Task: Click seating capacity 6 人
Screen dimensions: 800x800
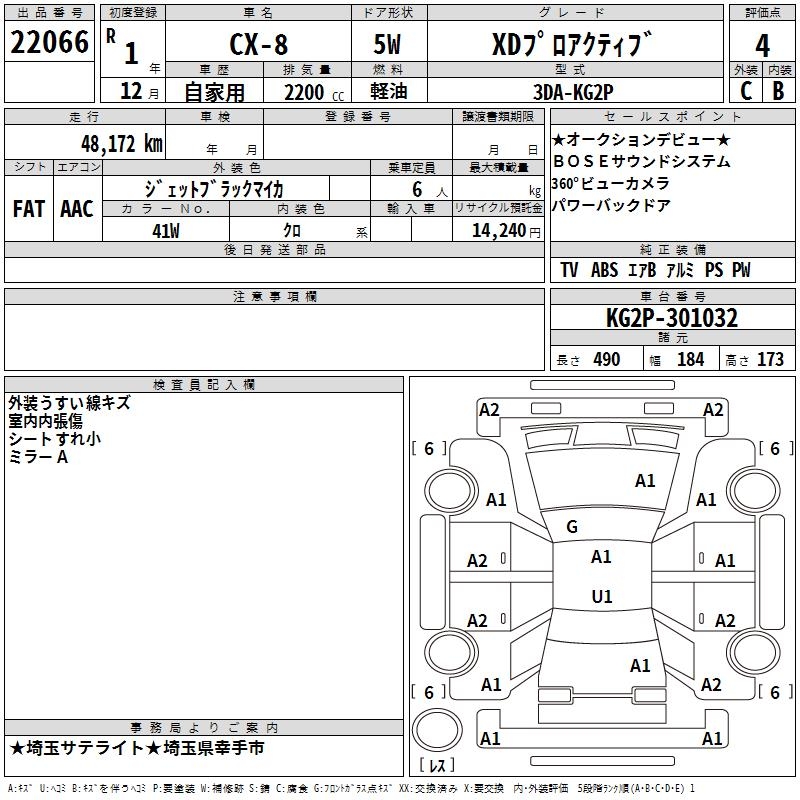Action: 430,190
